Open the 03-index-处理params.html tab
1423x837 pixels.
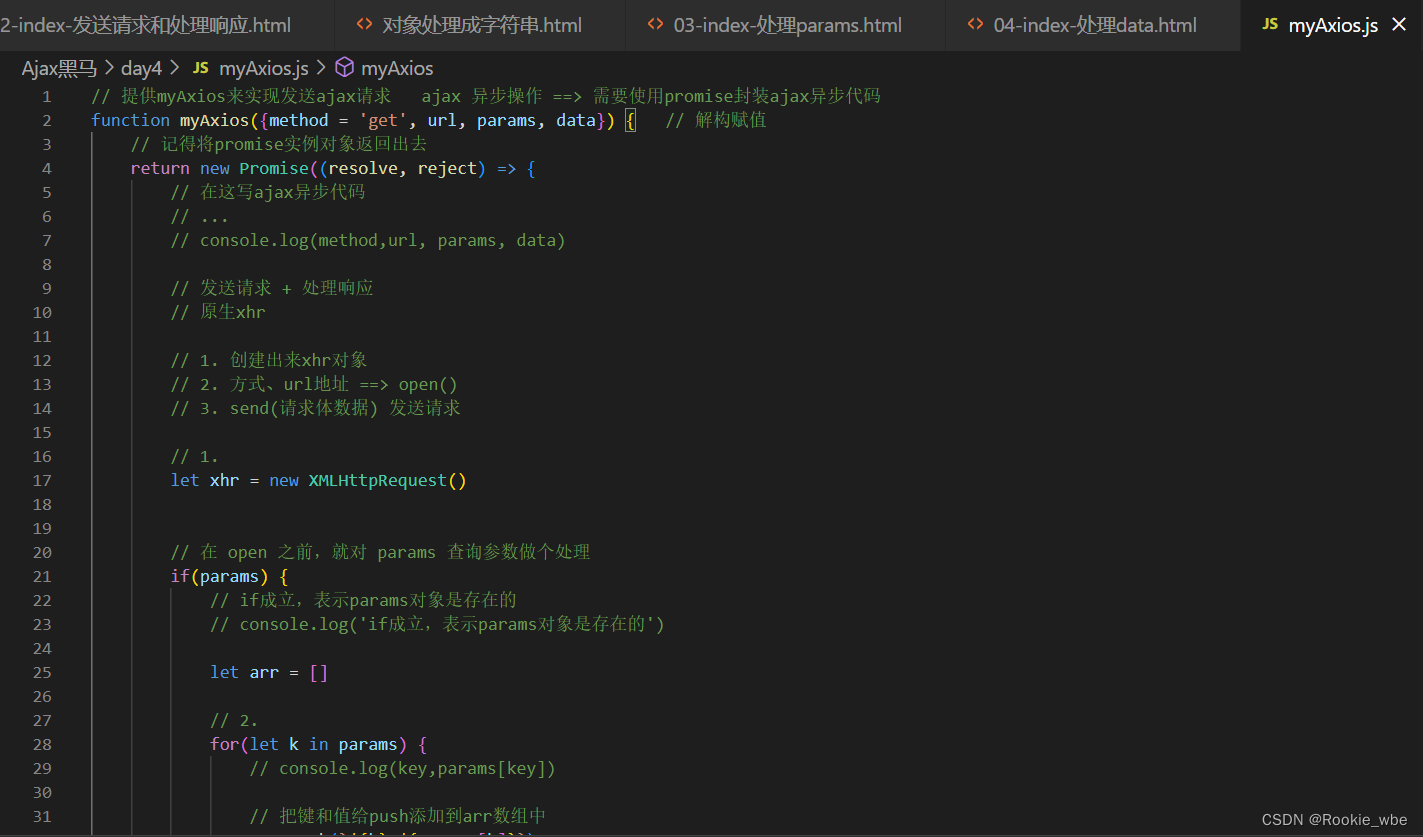coord(786,25)
